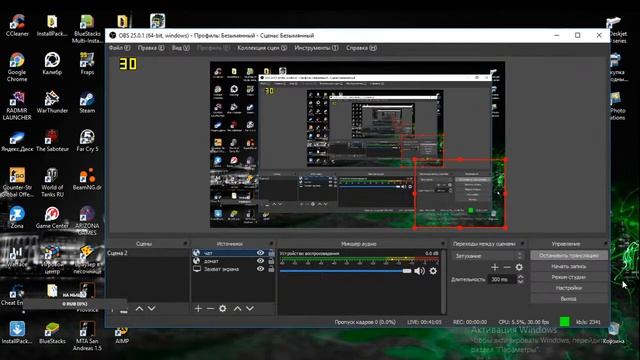Open Настройки button in Controls
The width and height of the screenshot is (640, 360).
point(569,288)
